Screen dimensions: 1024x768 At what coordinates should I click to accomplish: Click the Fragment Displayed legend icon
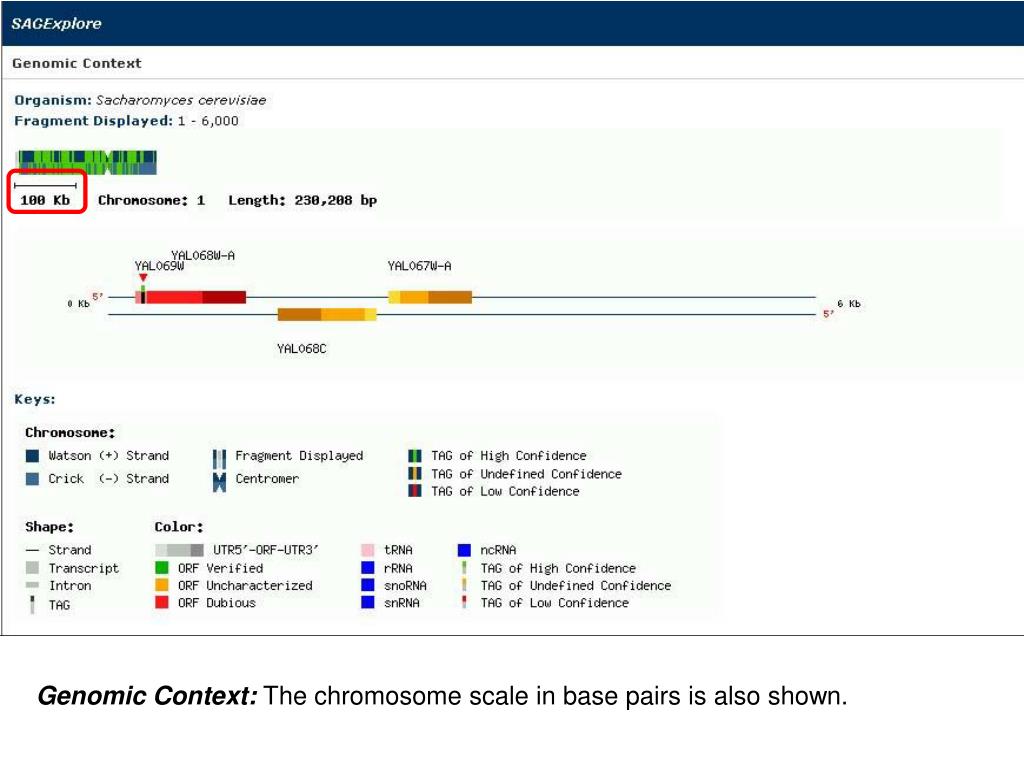pyautogui.click(x=219, y=459)
